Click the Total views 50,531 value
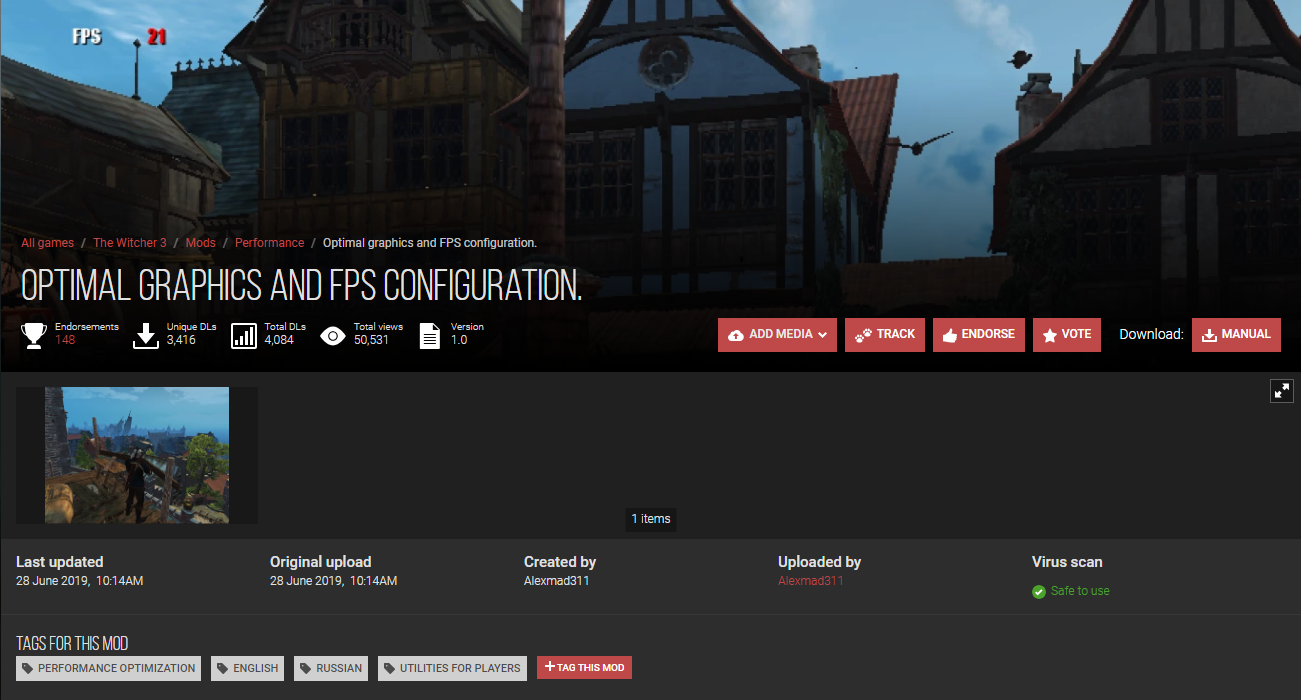 pos(371,340)
